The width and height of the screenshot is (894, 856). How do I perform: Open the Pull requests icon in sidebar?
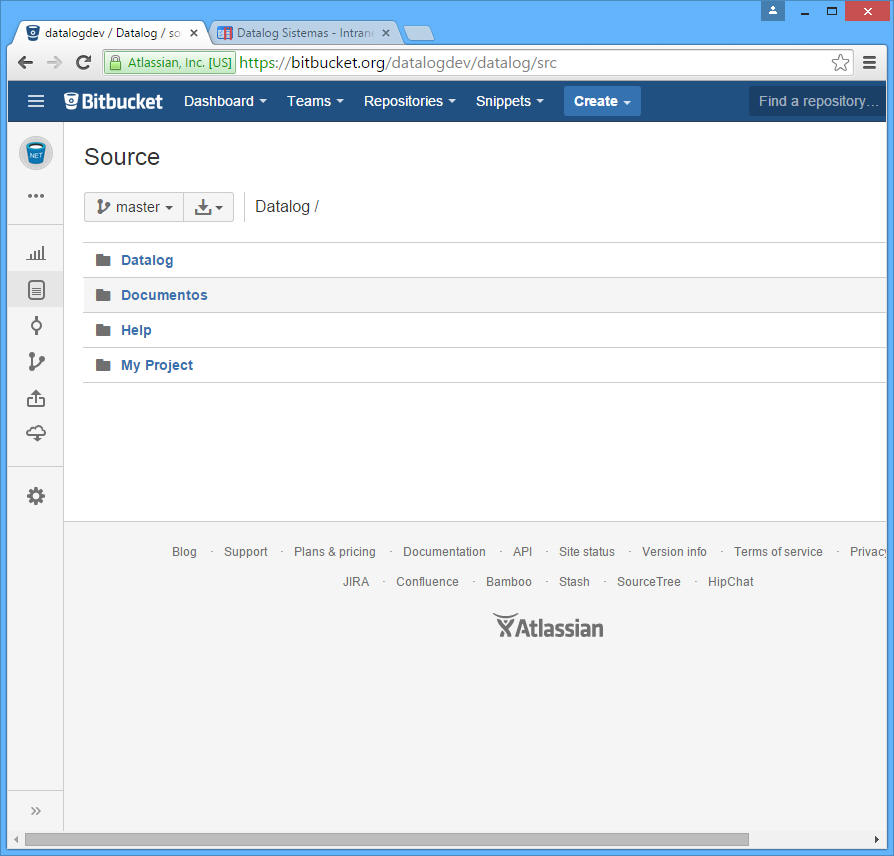[36, 398]
